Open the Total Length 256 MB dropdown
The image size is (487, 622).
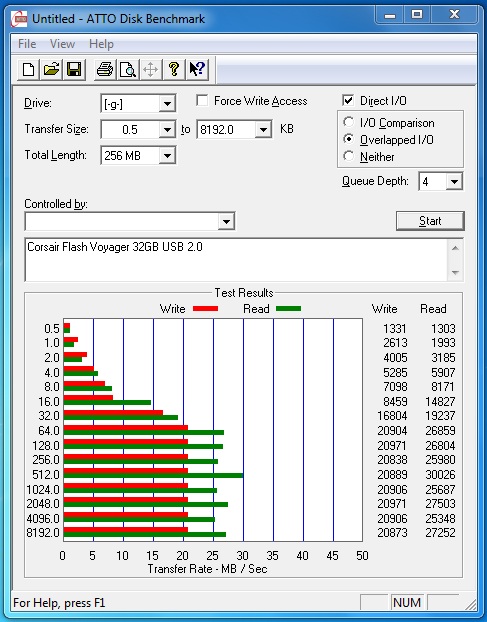click(x=168, y=156)
